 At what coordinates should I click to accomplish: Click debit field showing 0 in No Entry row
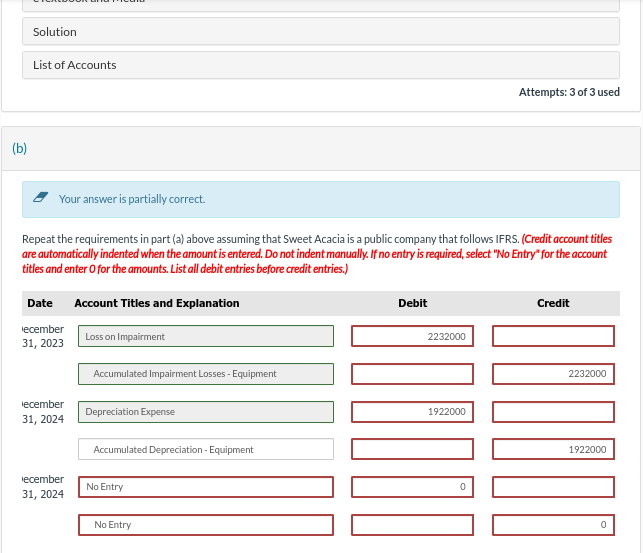(x=412, y=487)
